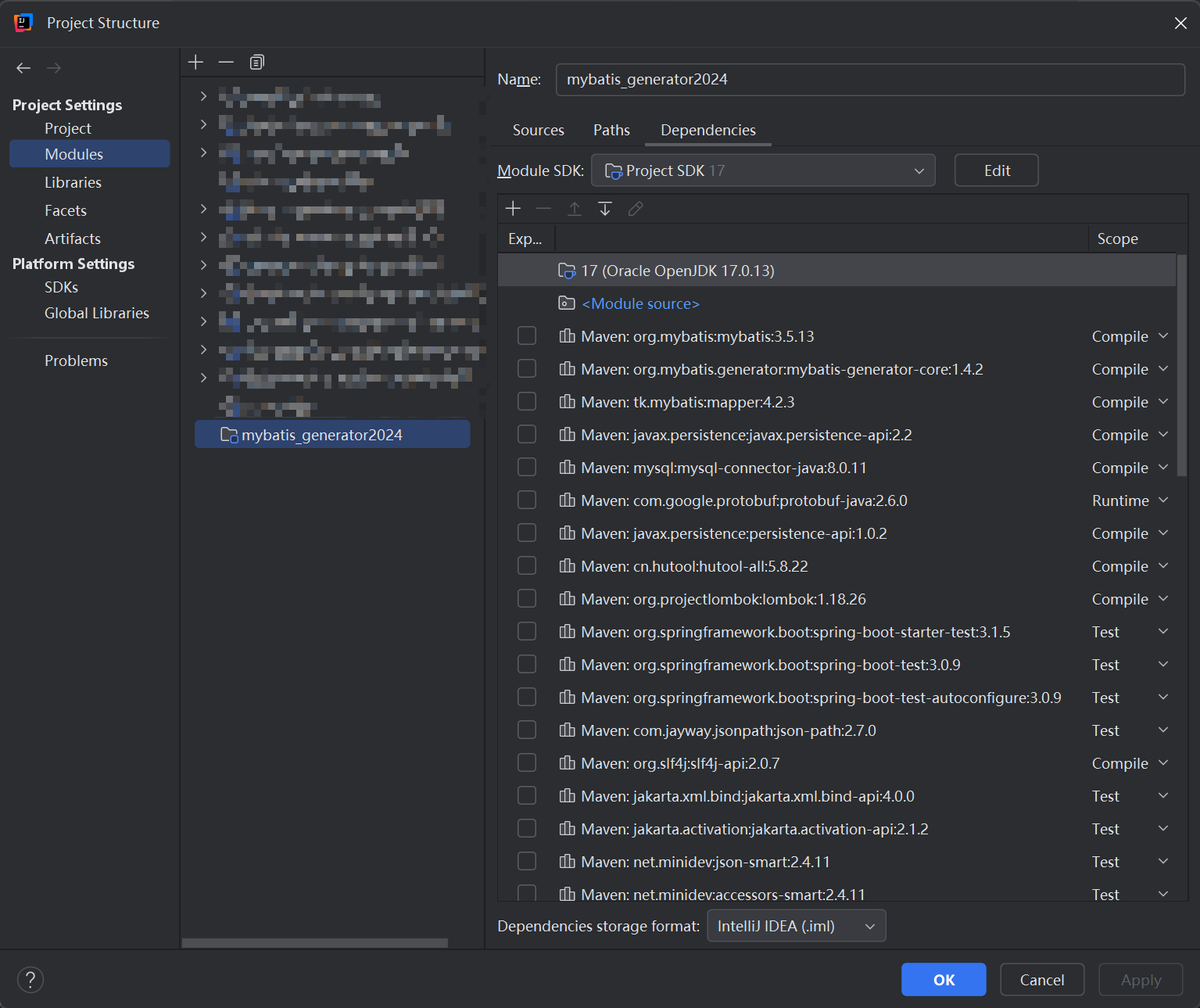Click library icon for spring-boot-test:3.0.9

568,665
